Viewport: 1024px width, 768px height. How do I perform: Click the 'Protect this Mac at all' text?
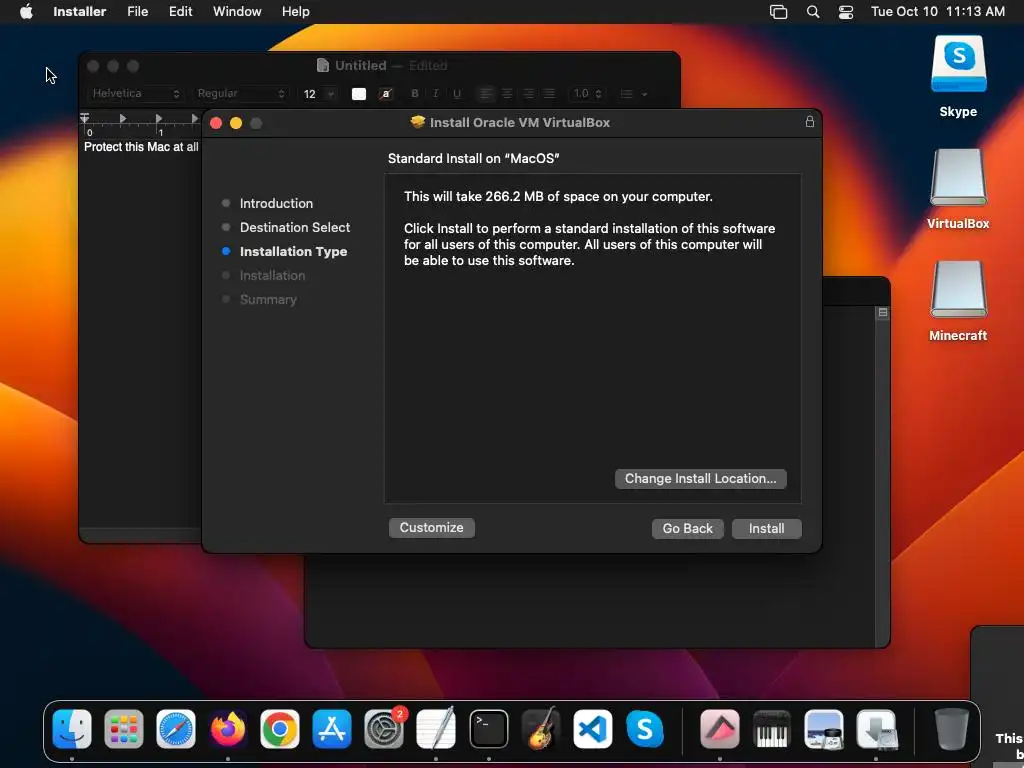pos(141,147)
